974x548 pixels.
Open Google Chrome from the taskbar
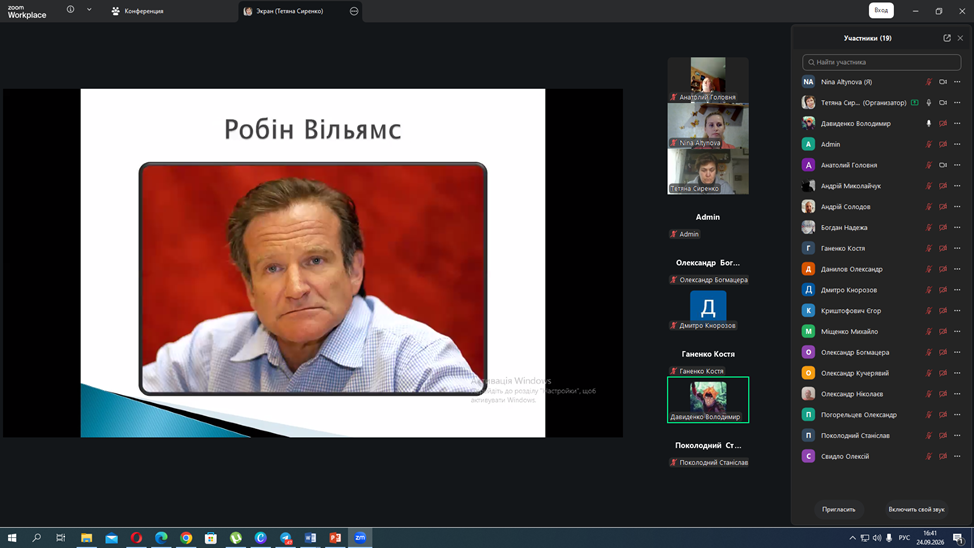[x=186, y=537]
